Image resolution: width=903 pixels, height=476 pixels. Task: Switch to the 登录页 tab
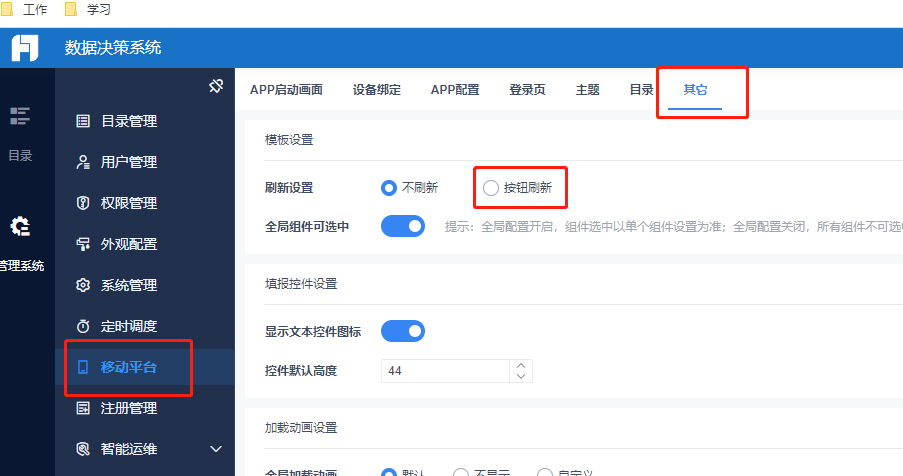(x=527, y=90)
